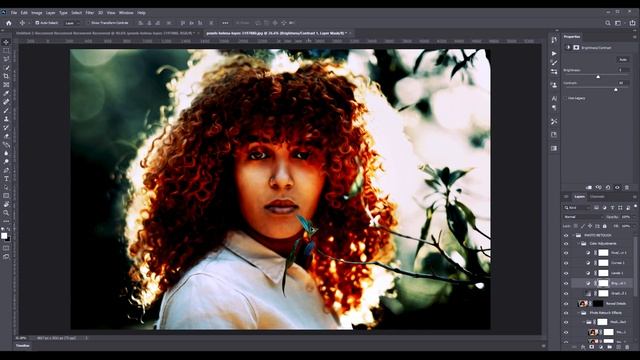This screenshot has width=640, height=360.
Task: Open the Search icon at top right
Action: click(x=608, y=23)
